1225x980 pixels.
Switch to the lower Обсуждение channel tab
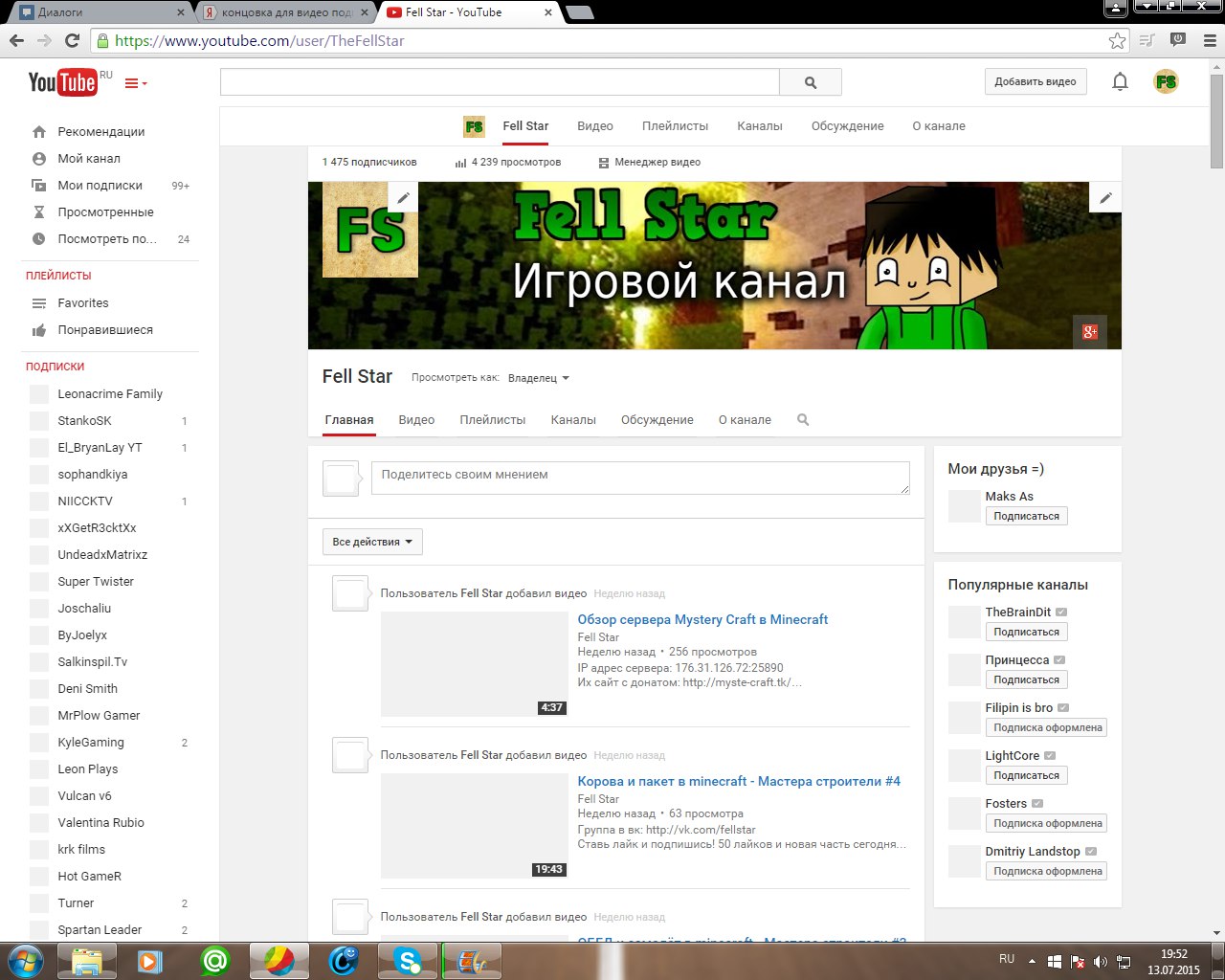[x=657, y=420]
